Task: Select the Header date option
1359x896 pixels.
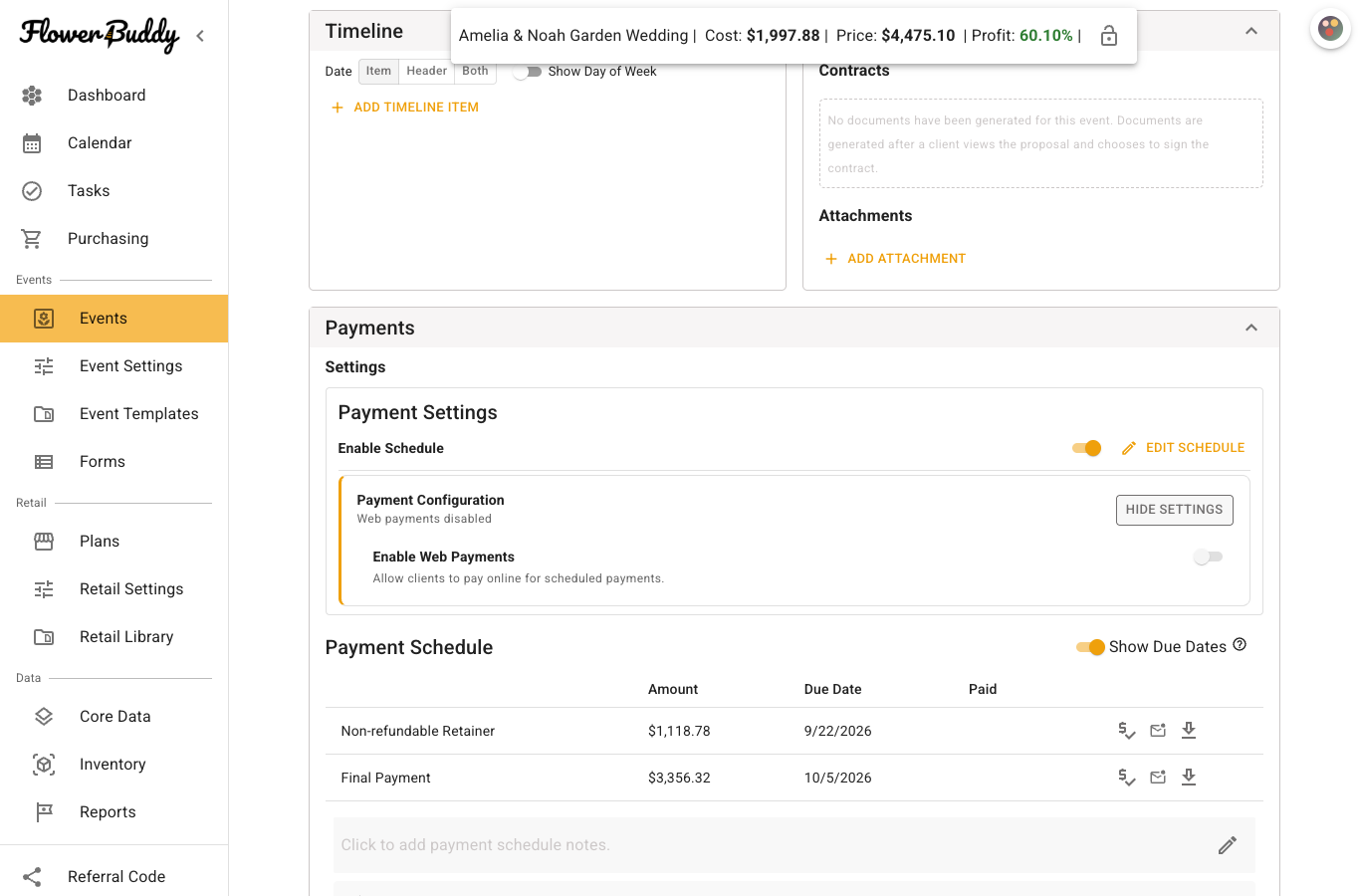Action: pyautogui.click(x=427, y=72)
